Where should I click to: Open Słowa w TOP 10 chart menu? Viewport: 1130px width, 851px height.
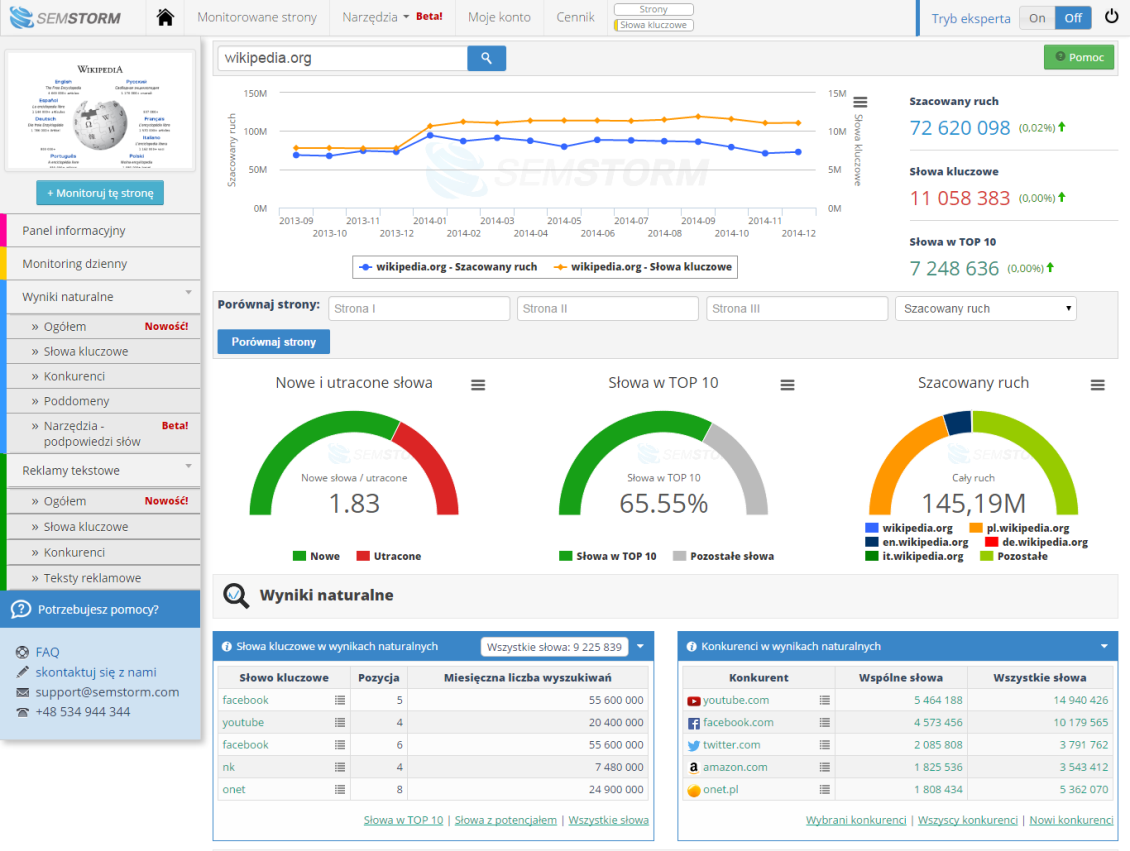coord(787,385)
